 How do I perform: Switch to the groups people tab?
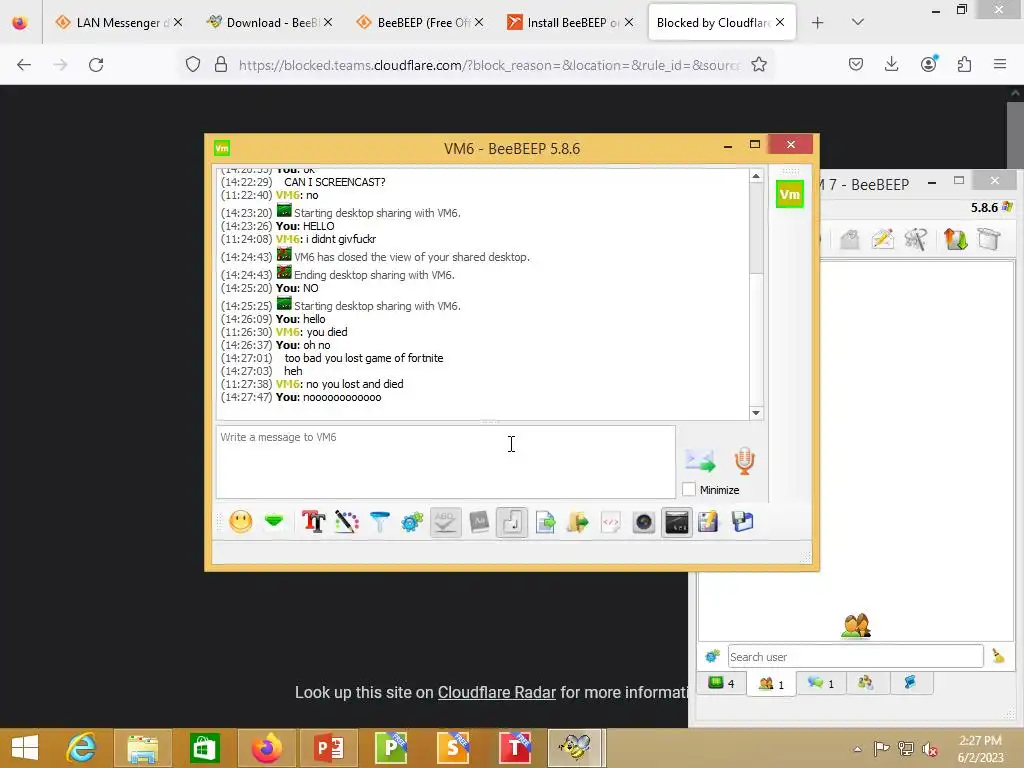click(865, 683)
